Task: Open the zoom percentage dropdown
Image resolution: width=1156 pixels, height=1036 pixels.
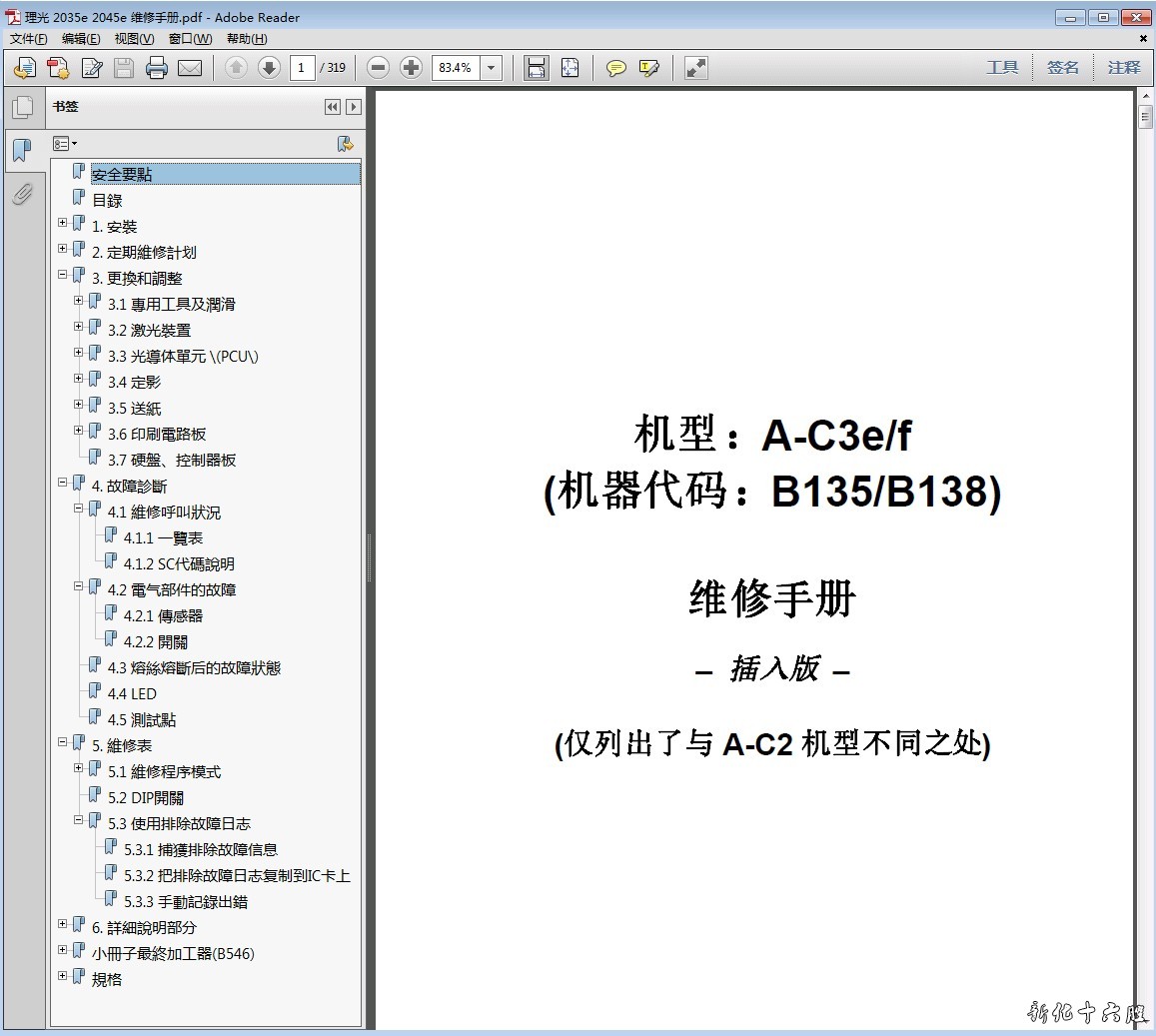Action: click(491, 68)
